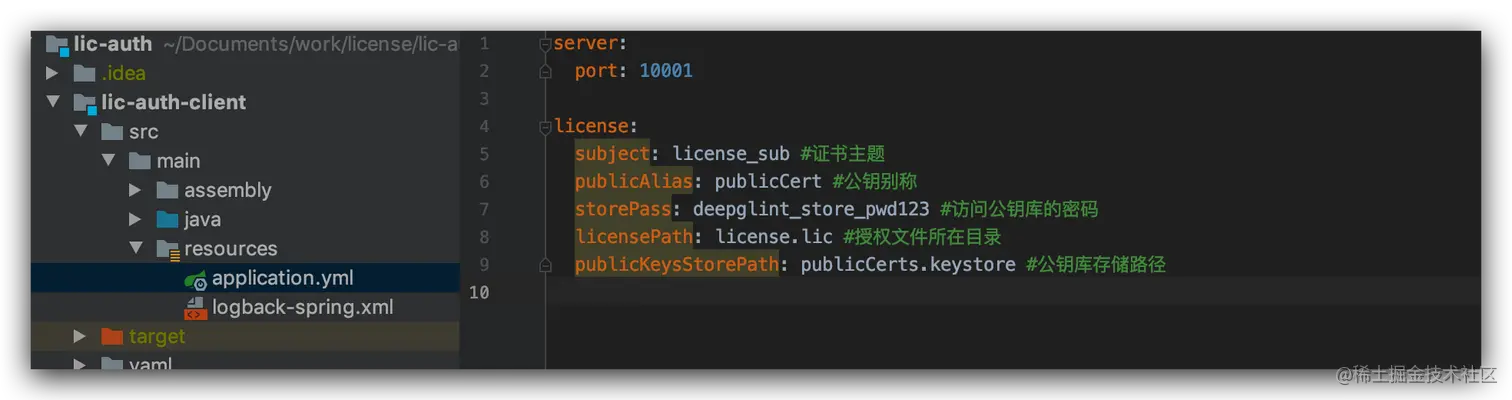Collapse the main folder arrow
Image resolution: width=1512 pixels, height=400 pixels.
point(108,160)
